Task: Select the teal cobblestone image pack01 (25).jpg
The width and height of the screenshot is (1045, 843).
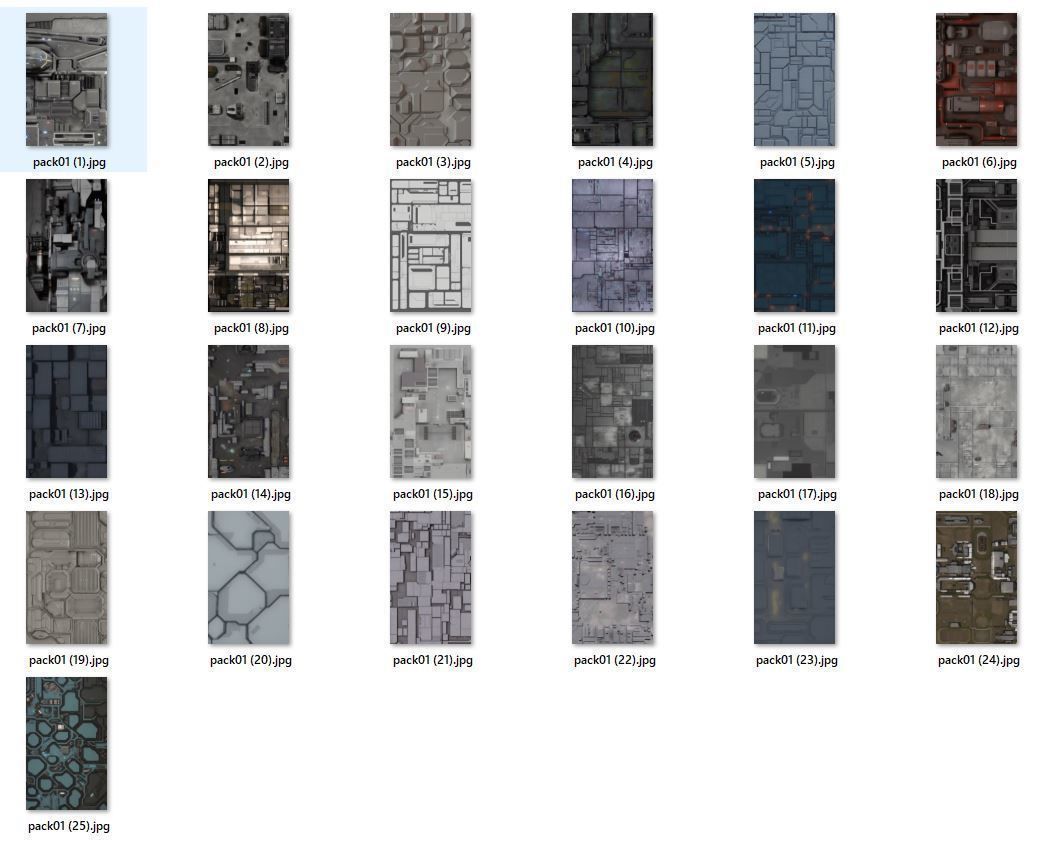Action: pos(67,743)
